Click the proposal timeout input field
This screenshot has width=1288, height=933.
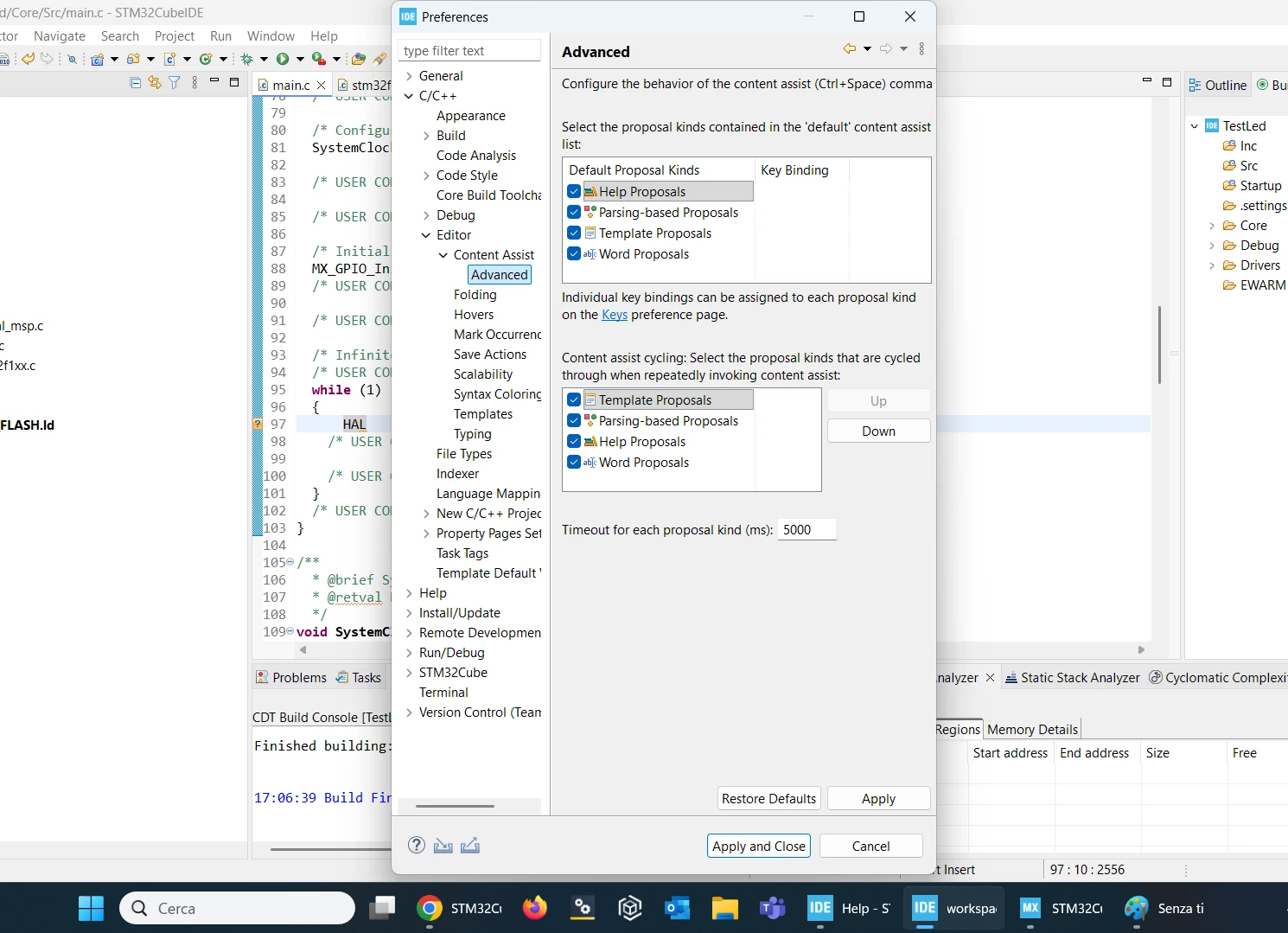tap(807, 530)
